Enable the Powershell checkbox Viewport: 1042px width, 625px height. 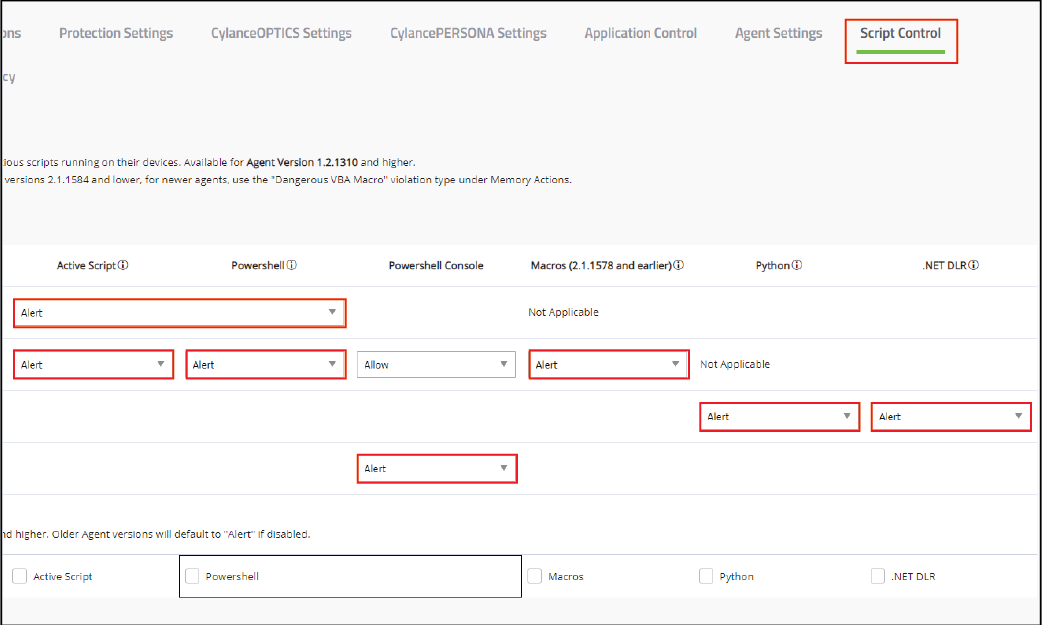[192, 576]
